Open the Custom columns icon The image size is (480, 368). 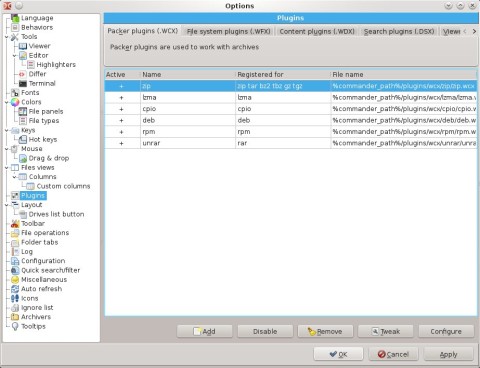[31, 186]
